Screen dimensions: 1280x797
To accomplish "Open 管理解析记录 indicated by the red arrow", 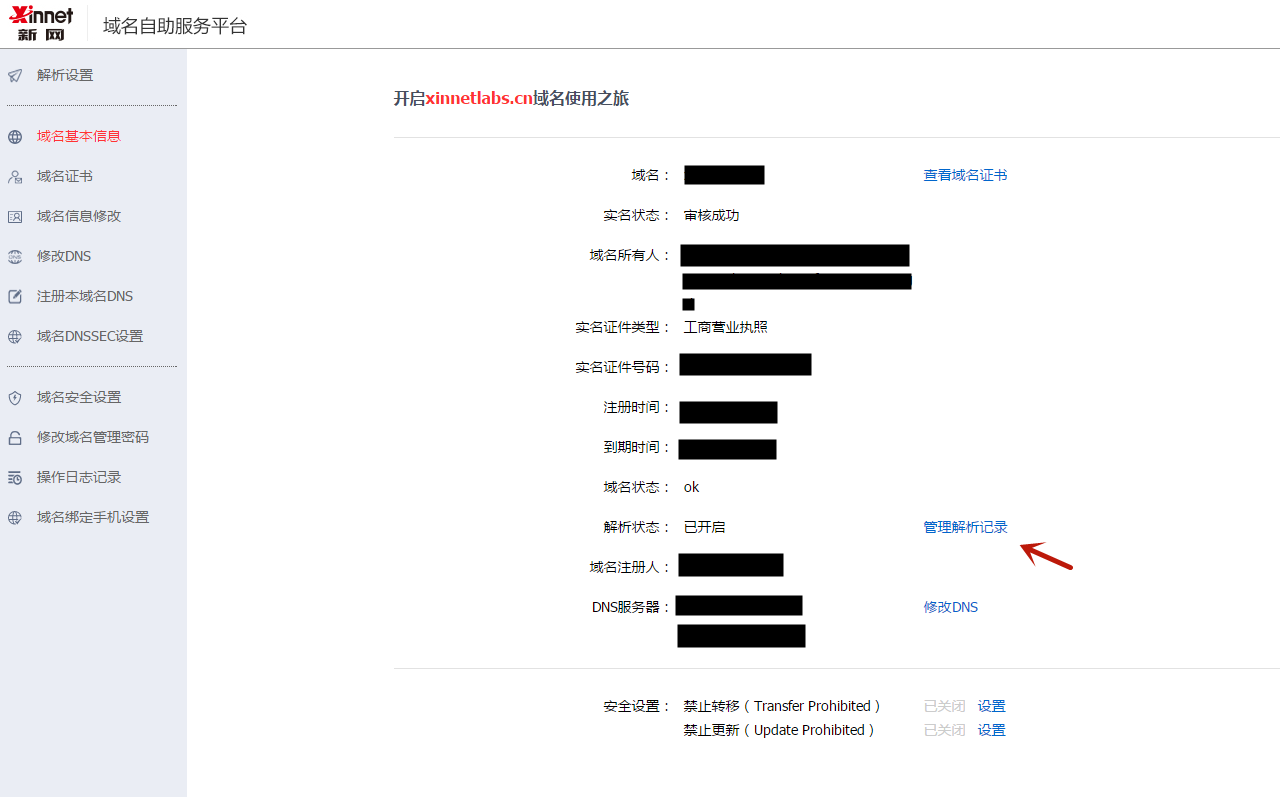I will pos(965,526).
